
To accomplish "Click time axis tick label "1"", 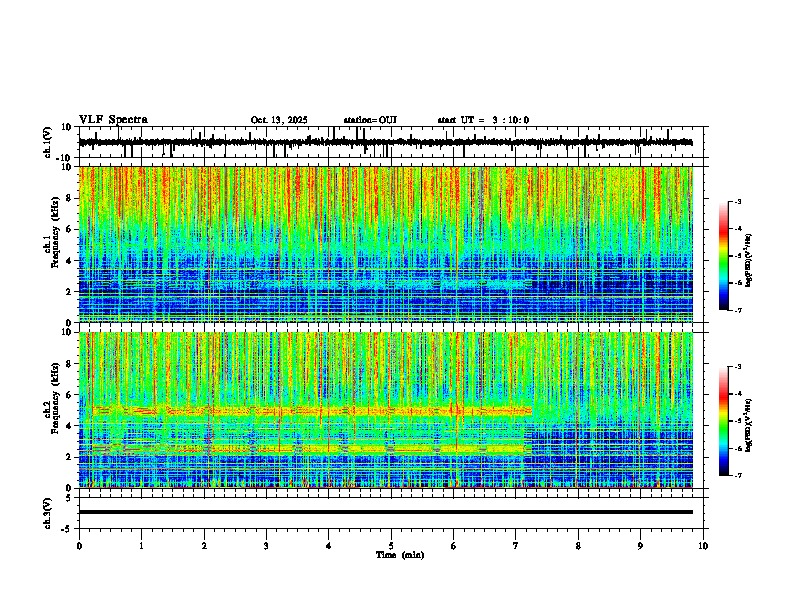I will click(141, 546).
